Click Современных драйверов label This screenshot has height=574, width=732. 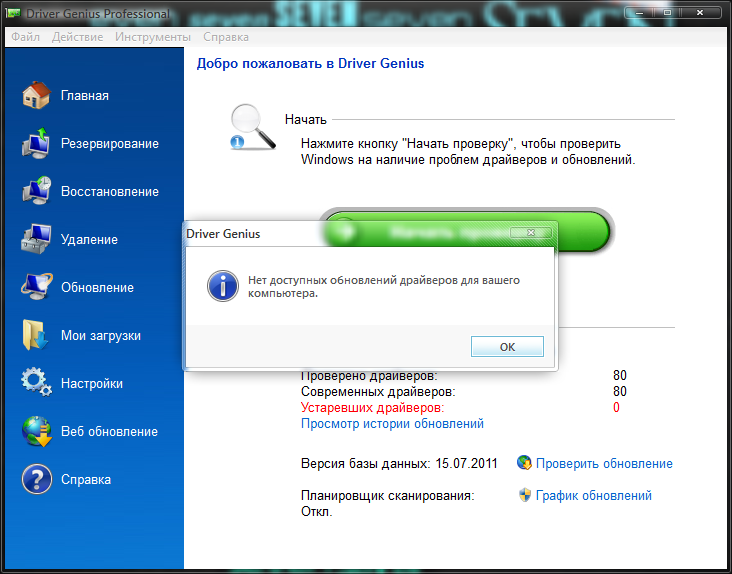(378, 392)
